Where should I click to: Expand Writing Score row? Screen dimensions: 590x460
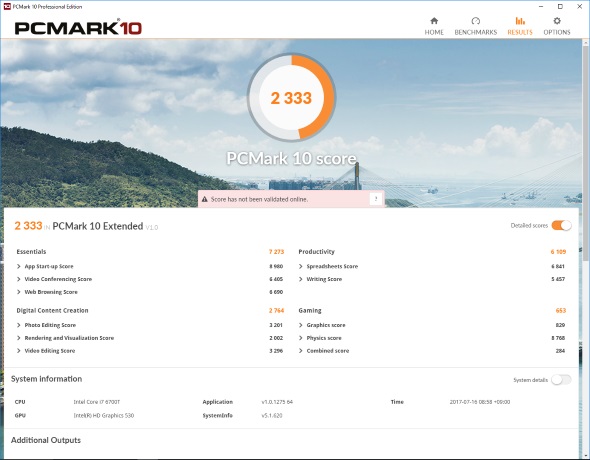(432, 279)
